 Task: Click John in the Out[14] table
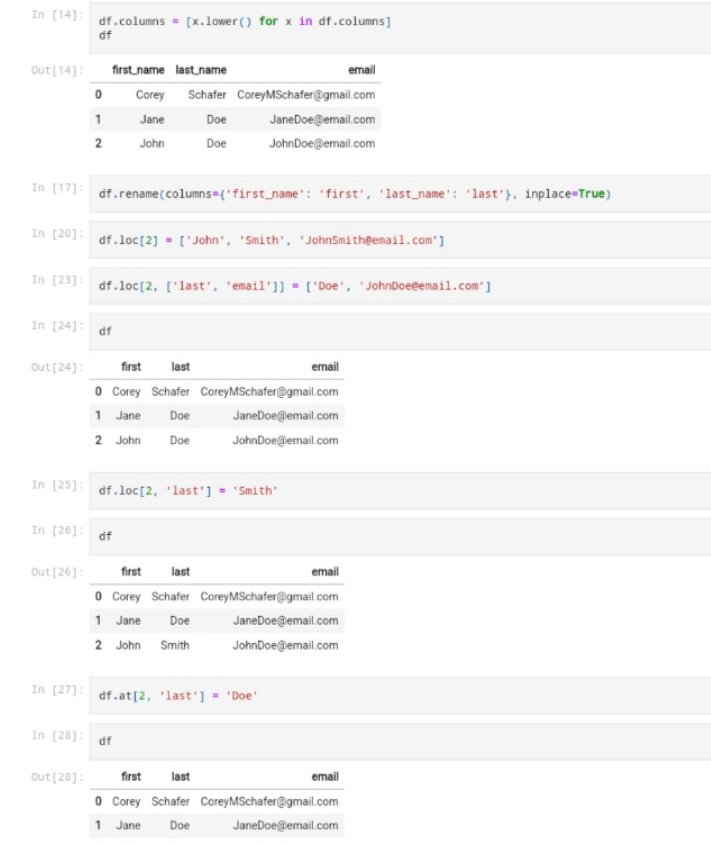coord(152,144)
